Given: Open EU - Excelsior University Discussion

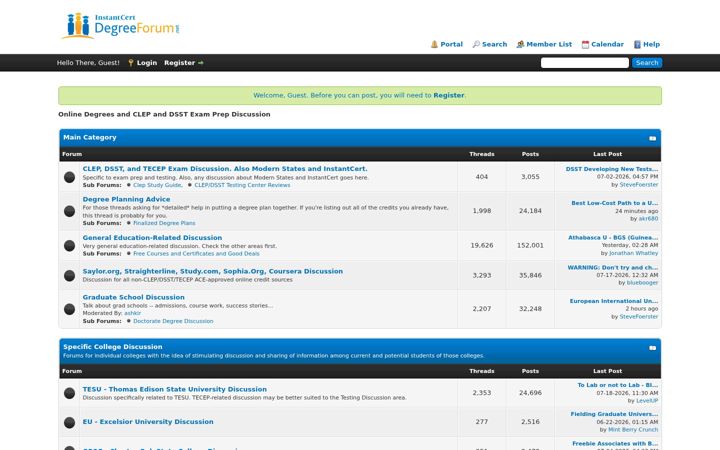Looking at the screenshot, I should point(148,422).
